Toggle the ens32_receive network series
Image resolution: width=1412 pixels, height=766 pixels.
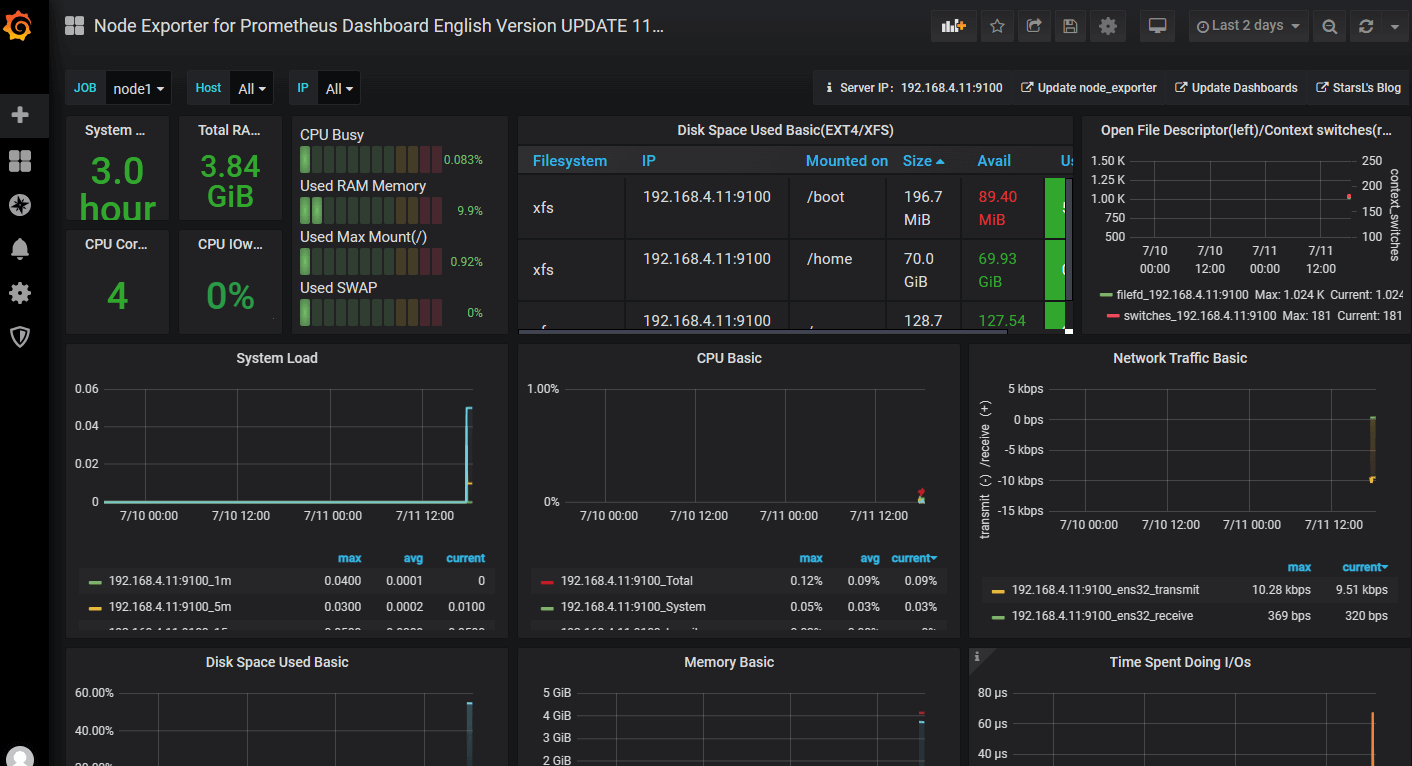coord(1102,616)
